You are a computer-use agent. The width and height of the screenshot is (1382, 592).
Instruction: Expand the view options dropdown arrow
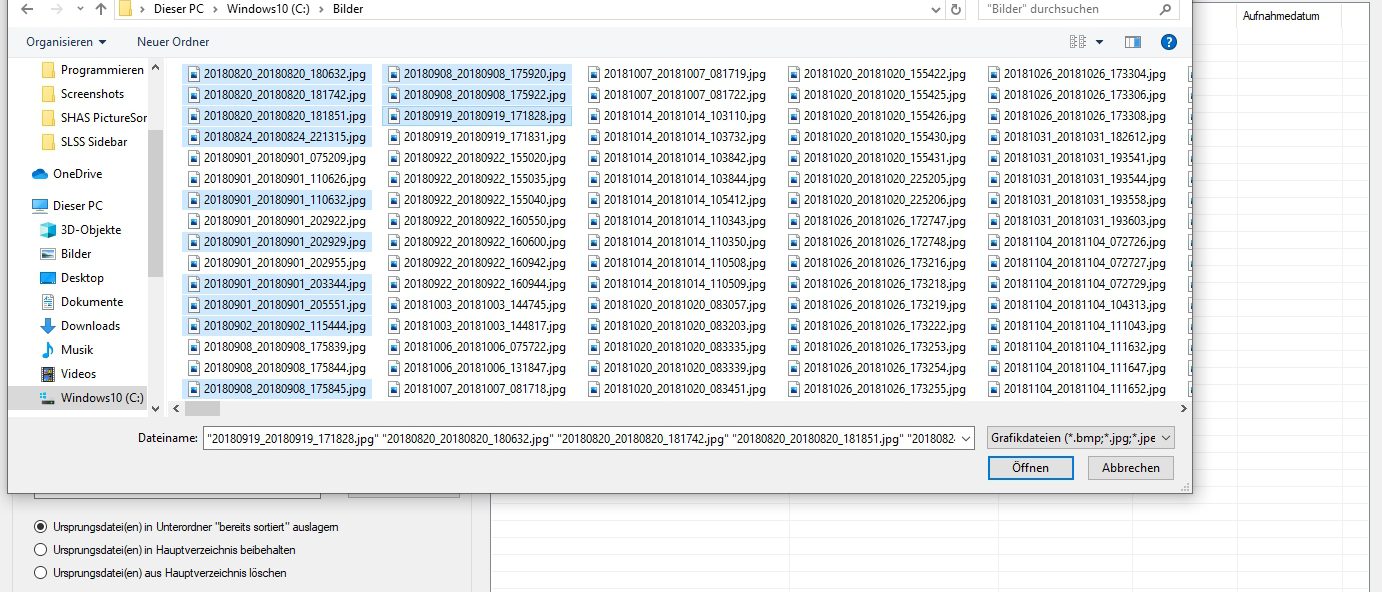pyautogui.click(x=1100, y=42)
